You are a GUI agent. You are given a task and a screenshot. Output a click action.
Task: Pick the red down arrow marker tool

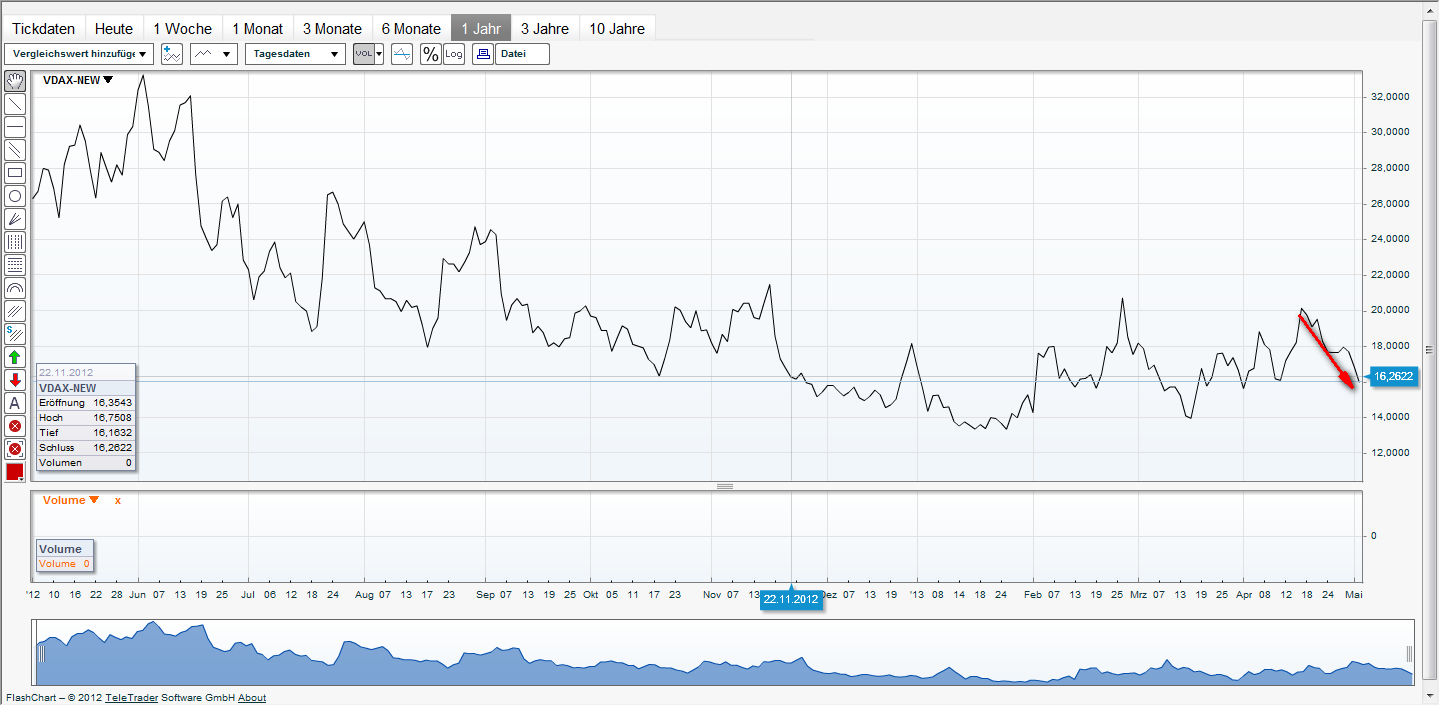coord(15,380)
